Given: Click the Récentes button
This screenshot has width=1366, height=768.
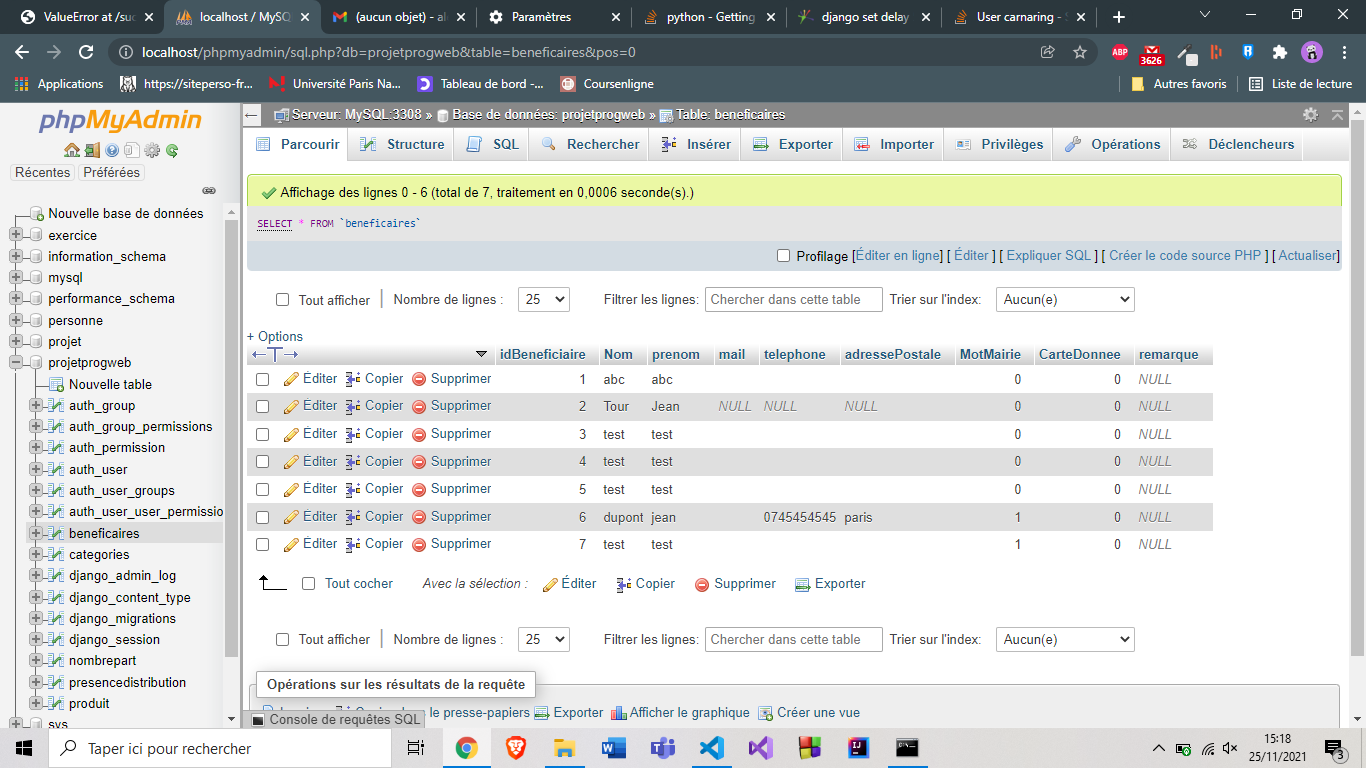Looking at the screenshot, I should 43,172.
